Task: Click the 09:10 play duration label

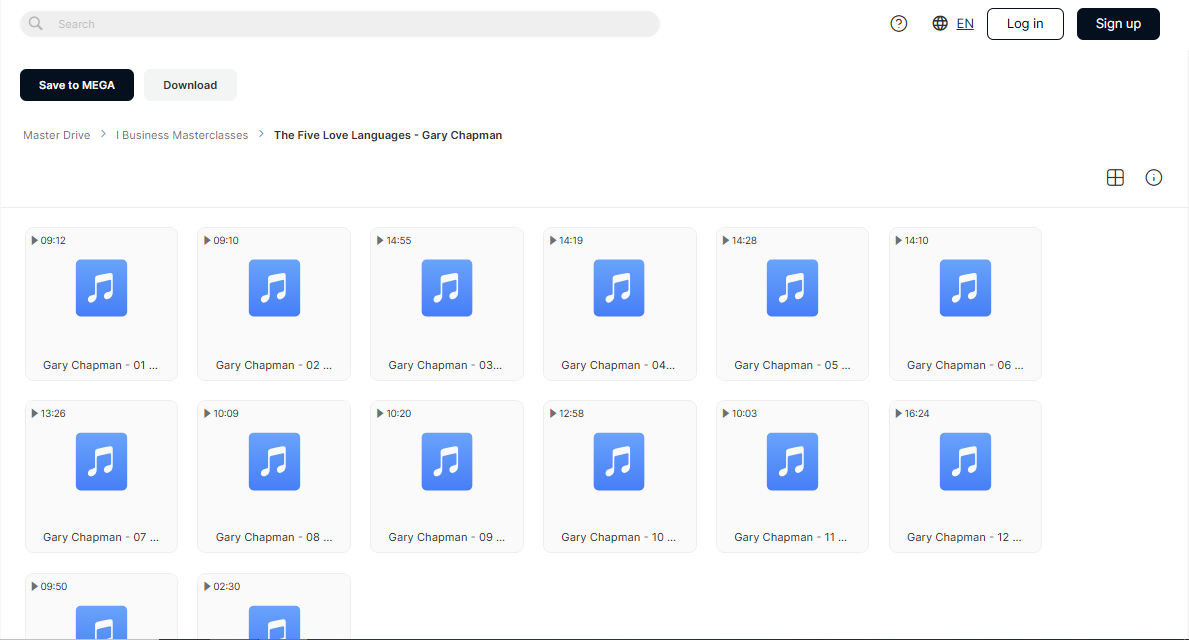Action: pyautogui.click(x=221, y=240)
